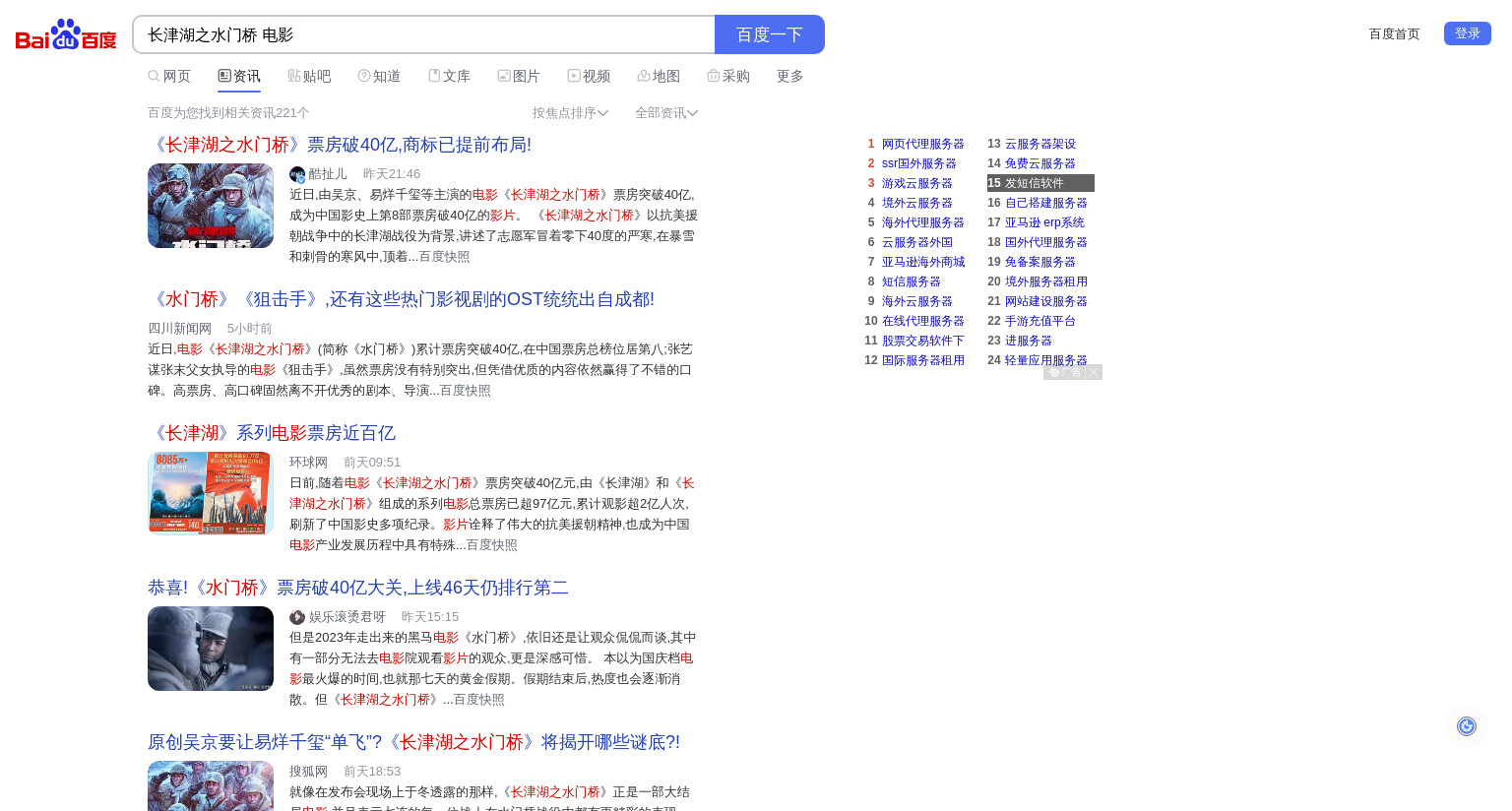Viewport: 1512px width, 811px height.
Task: Select the 资讯 tab
Action: click(x=239, y=76)
